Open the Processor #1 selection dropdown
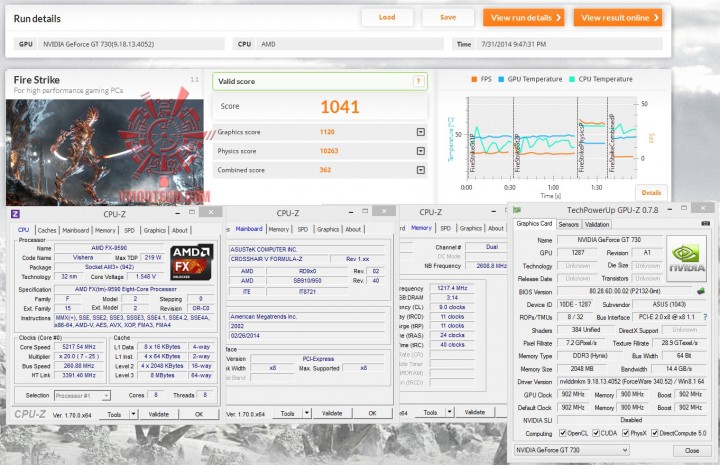The height and width of the screenshot is (465, 720). click(82, 395)
